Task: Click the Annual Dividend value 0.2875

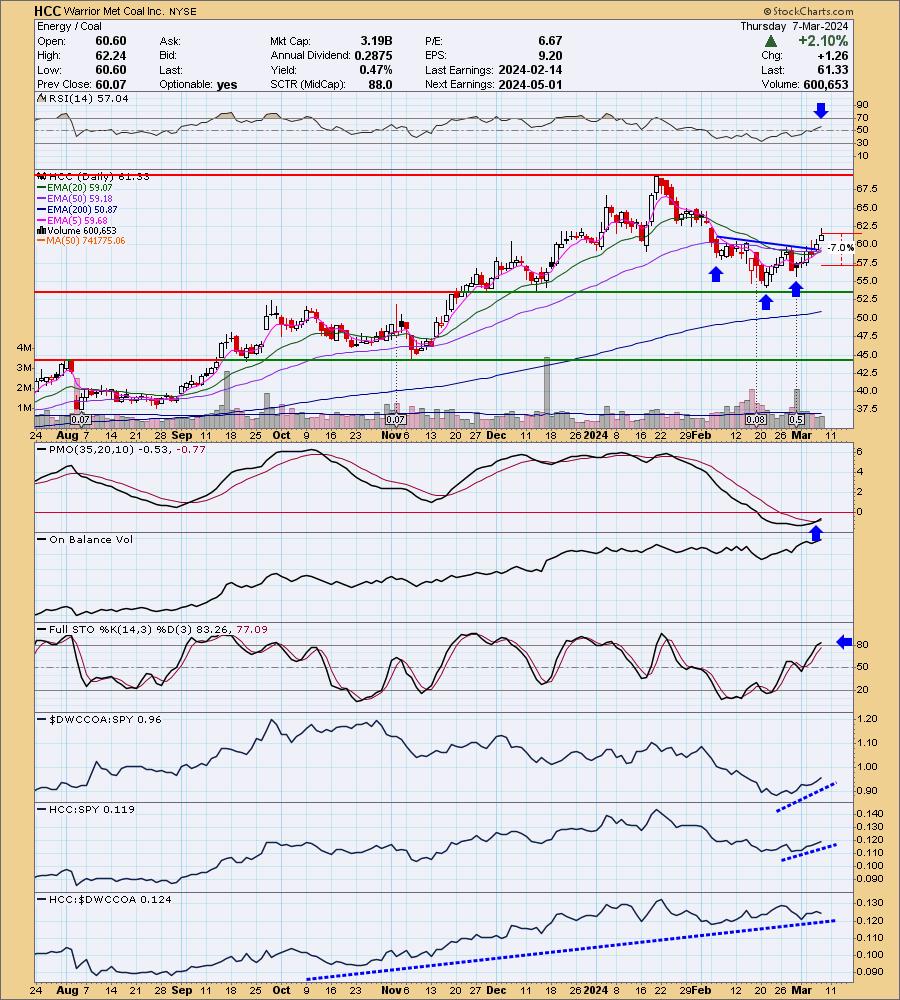Action: click(374, 55)
